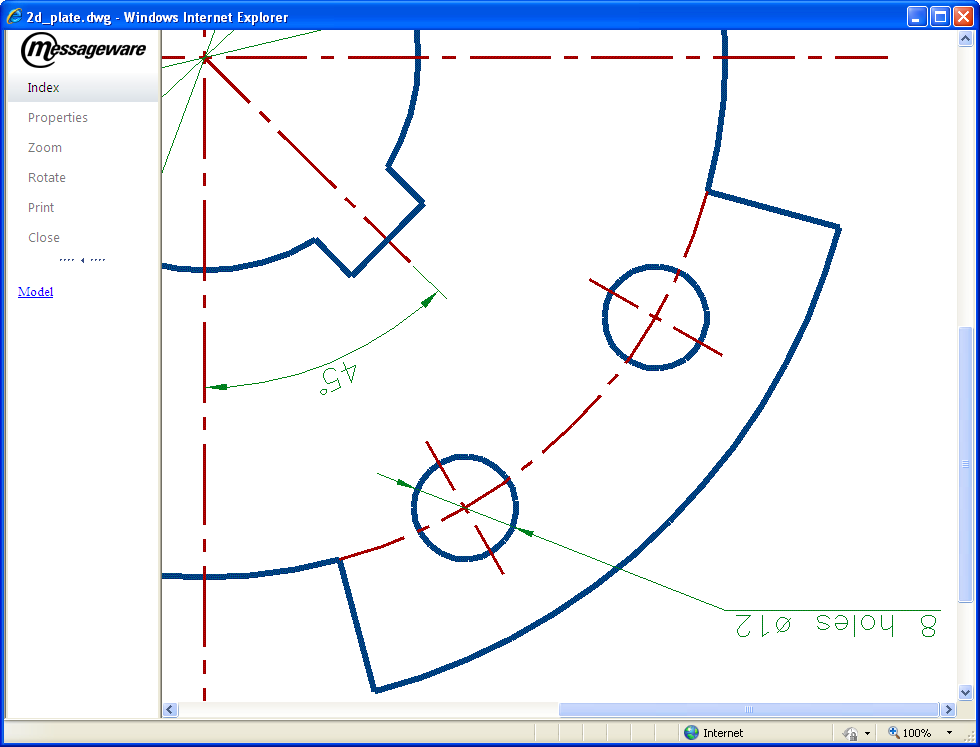Choose Rotate in the sidebar

pyautogui.click(x=46, y=178)
